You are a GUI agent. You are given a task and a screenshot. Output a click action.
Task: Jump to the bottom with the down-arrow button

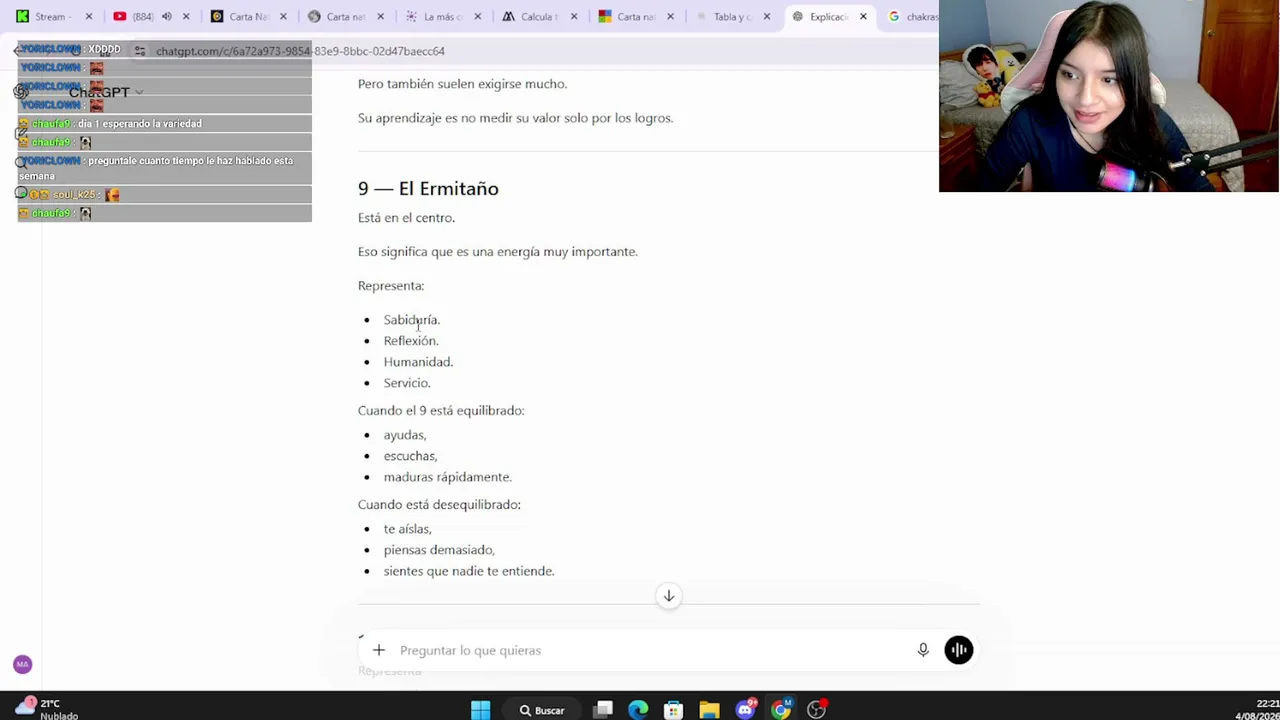(x=669, y=596)
